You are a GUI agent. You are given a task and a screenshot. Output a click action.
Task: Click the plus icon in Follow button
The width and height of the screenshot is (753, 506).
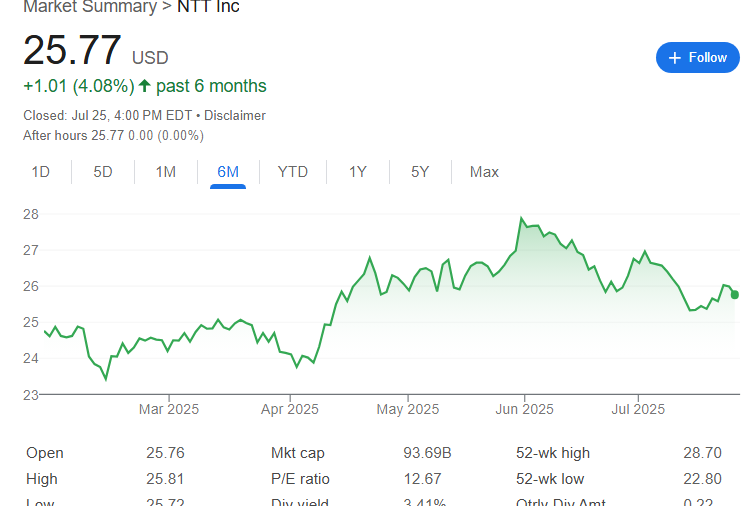(674, 58)
